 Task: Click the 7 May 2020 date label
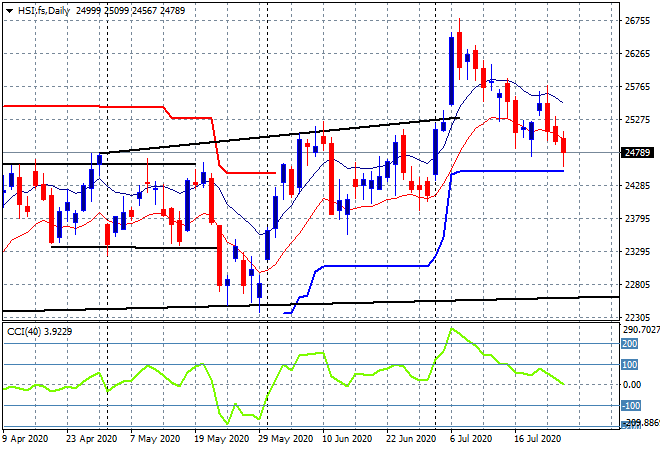pyautogui.click(x=155, y=439)
